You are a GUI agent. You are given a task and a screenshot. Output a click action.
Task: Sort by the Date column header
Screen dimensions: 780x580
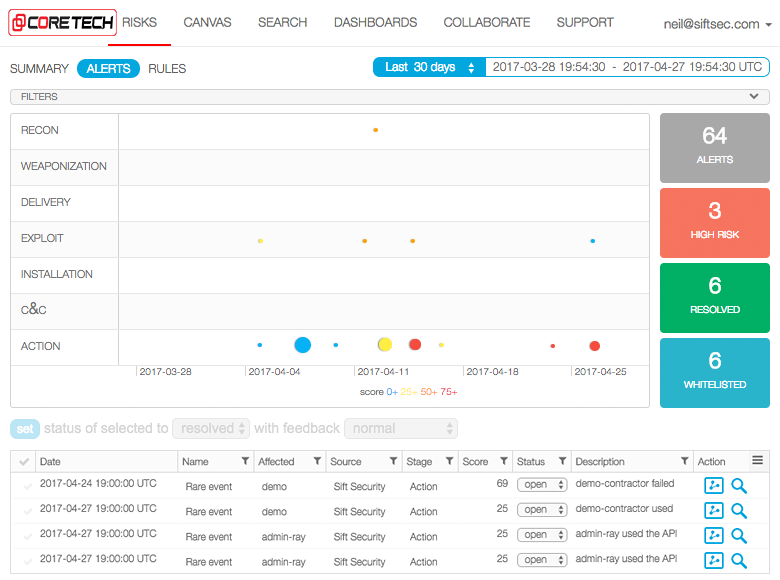pos(50,462)
